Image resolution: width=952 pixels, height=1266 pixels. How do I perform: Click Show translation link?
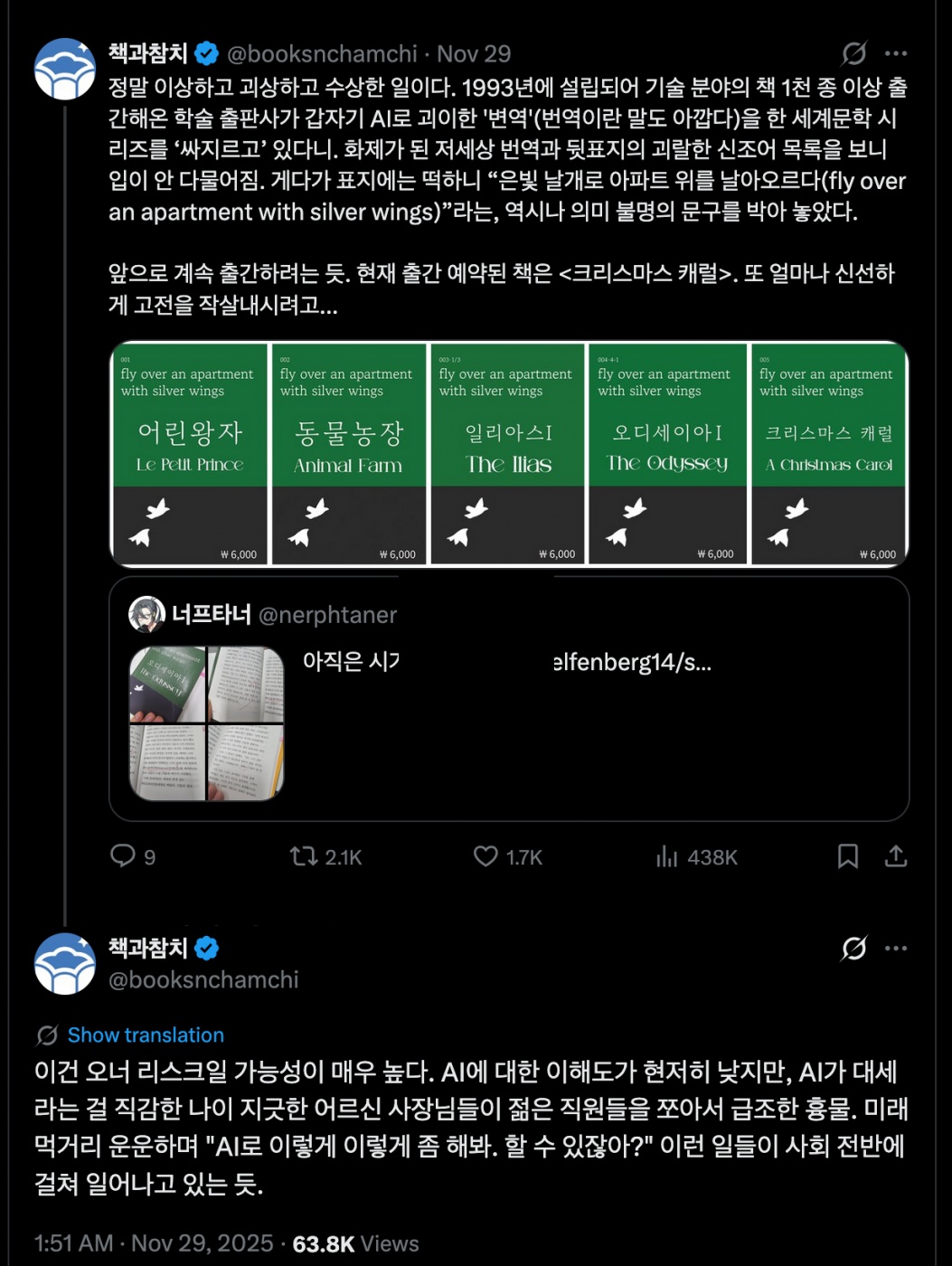click(x=146, y=1035)
